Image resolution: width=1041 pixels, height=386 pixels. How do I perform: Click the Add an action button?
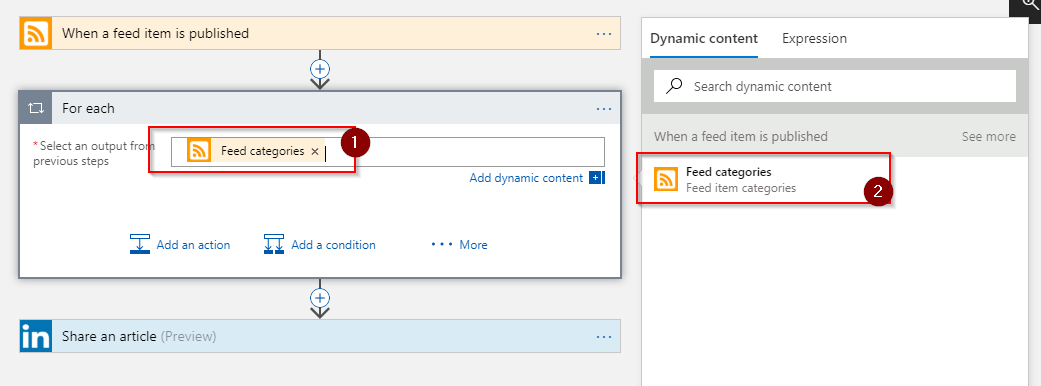[180, 244]
